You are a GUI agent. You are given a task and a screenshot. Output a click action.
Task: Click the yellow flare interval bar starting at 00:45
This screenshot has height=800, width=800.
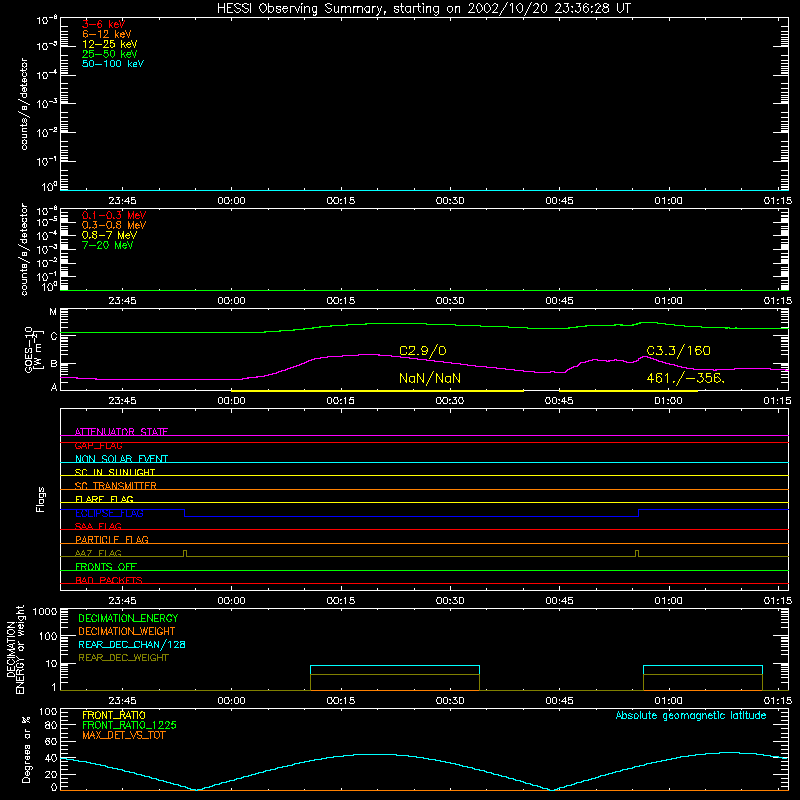[x=629, y=391]
